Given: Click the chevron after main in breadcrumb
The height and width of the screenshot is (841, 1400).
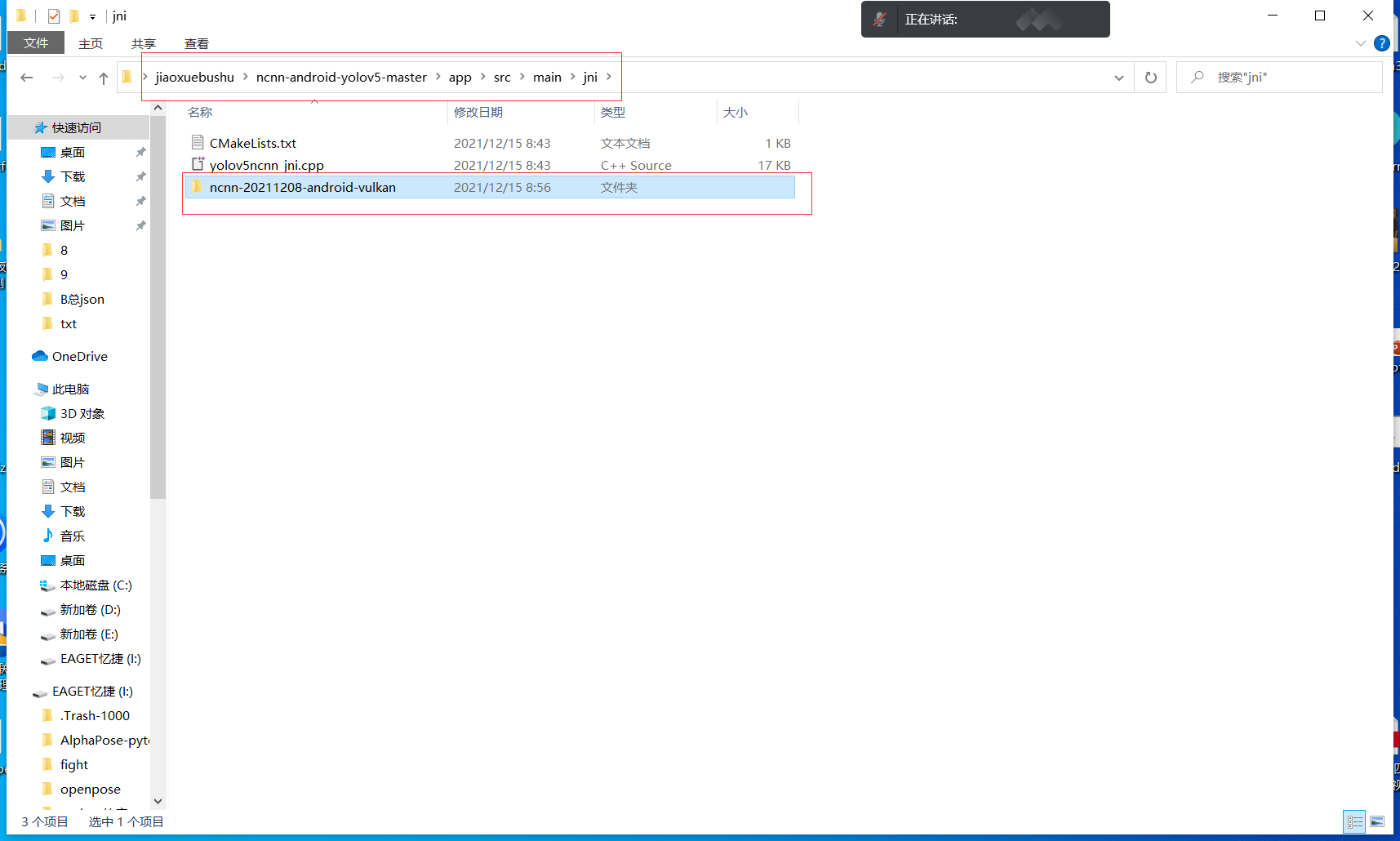Looking at the screenshot, I should click(x=571, y=77).
